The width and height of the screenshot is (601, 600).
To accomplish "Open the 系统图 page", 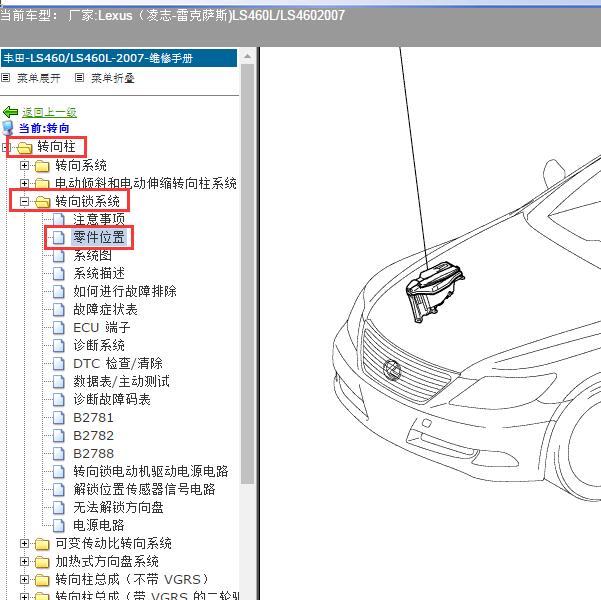I will 92,255.
